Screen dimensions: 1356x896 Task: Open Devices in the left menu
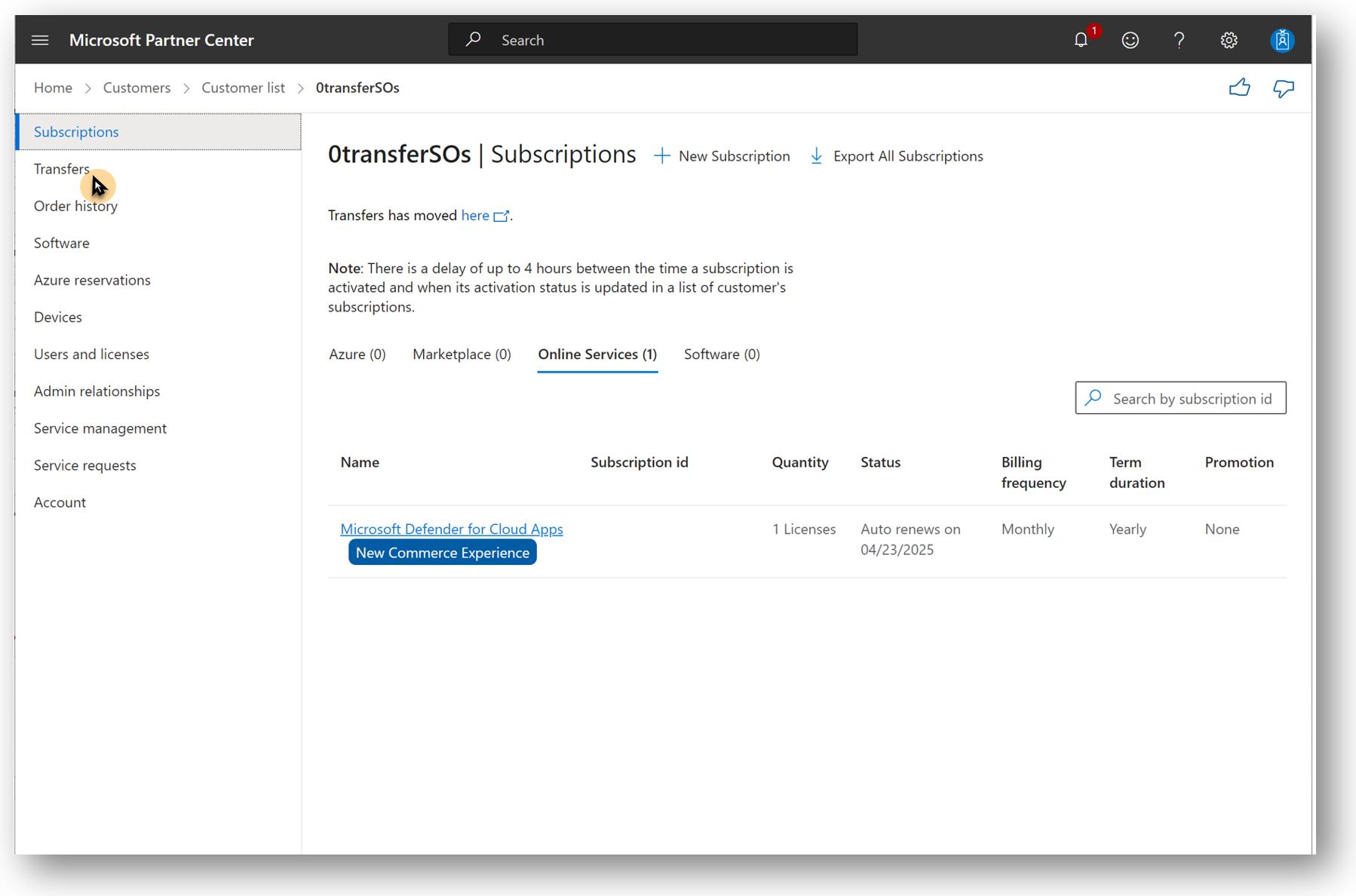click(x=58, y=316)
